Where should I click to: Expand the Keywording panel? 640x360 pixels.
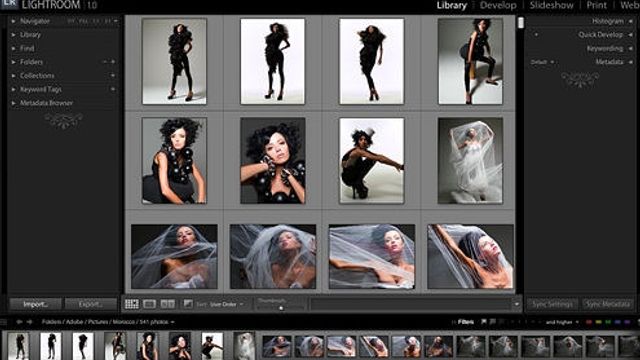[x=631, y=49]
